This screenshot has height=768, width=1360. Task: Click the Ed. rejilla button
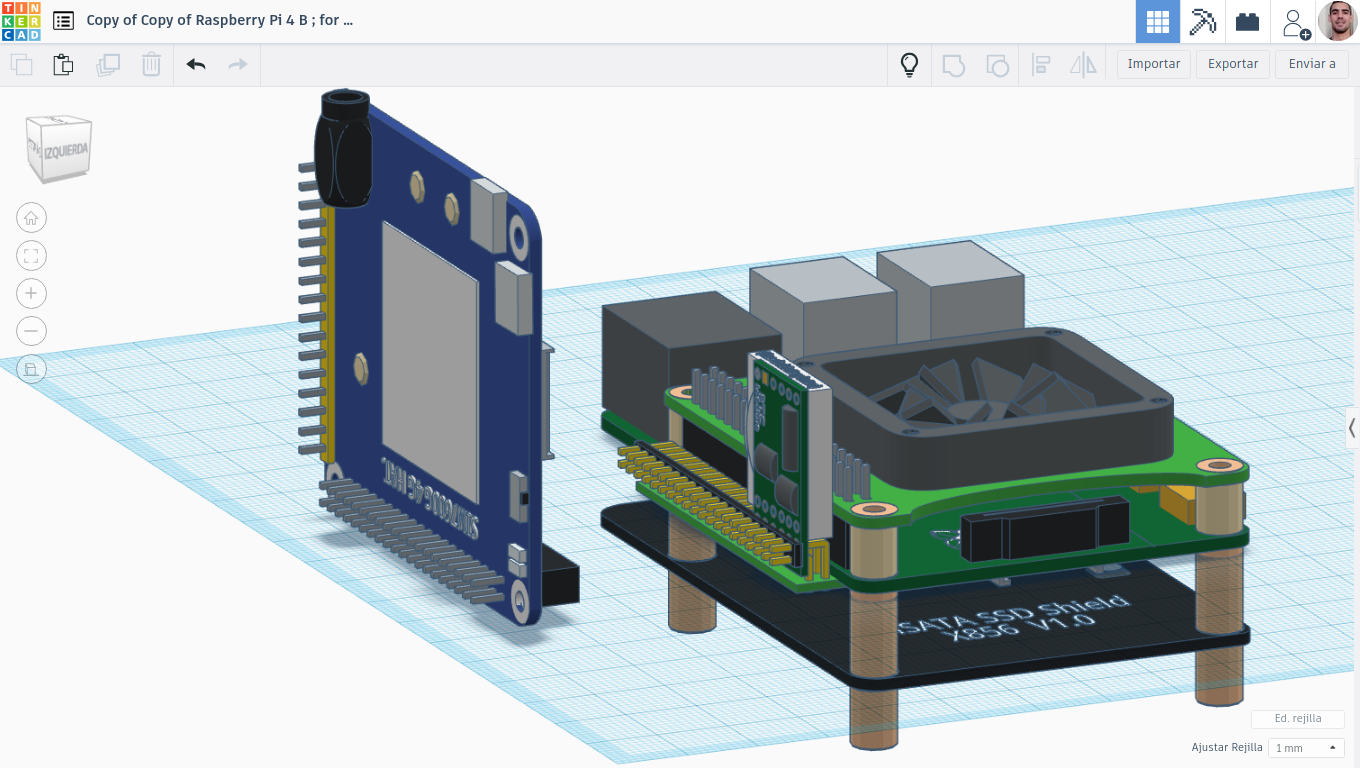(x=1297, y=718)
